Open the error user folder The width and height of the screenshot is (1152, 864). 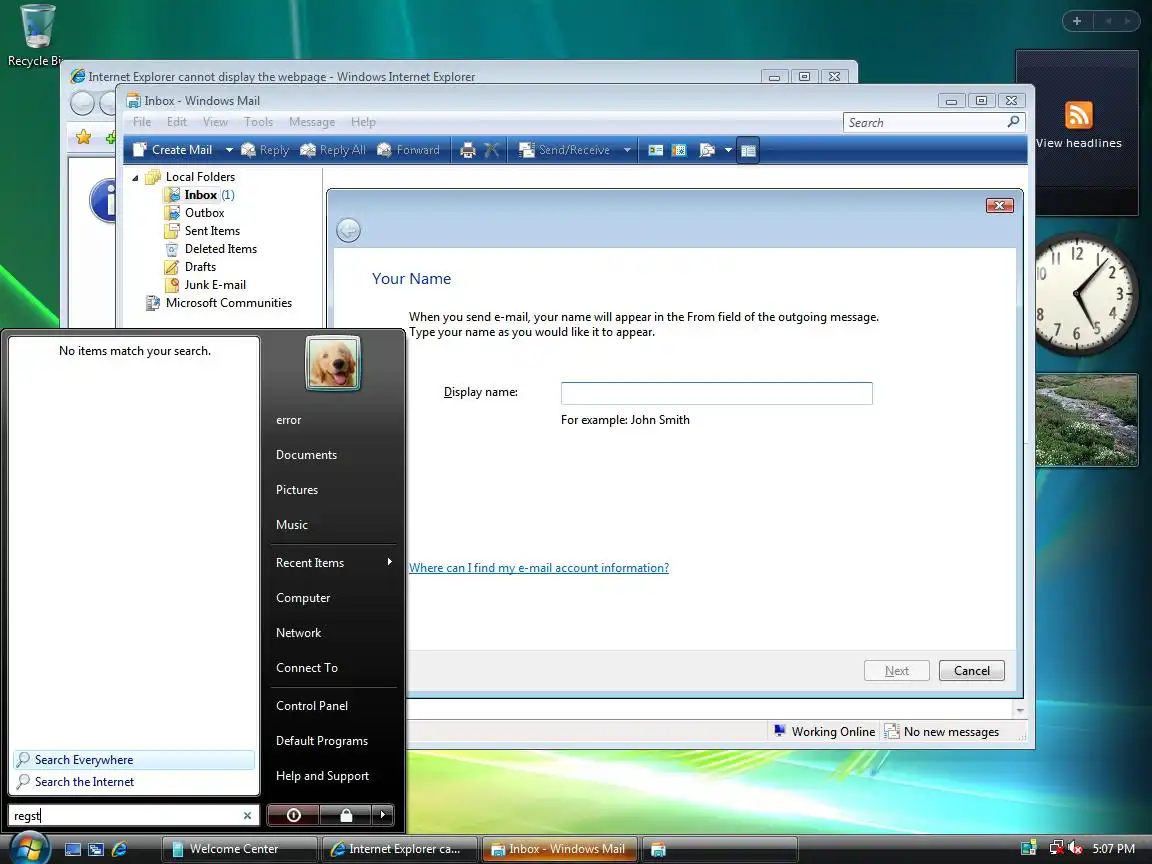[289, 420]
